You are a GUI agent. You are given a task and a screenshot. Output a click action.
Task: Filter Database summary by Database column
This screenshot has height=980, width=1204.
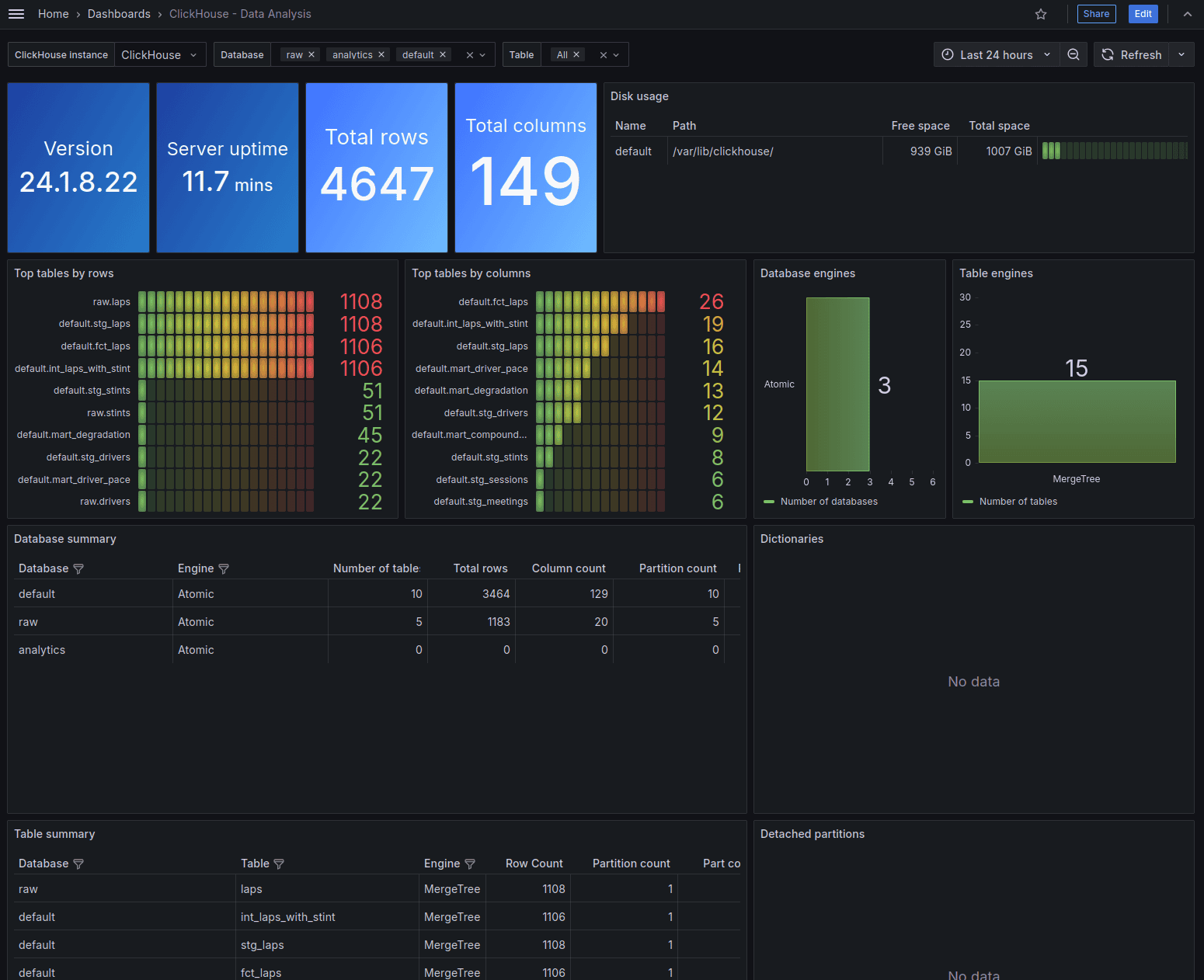pos(78,569)
